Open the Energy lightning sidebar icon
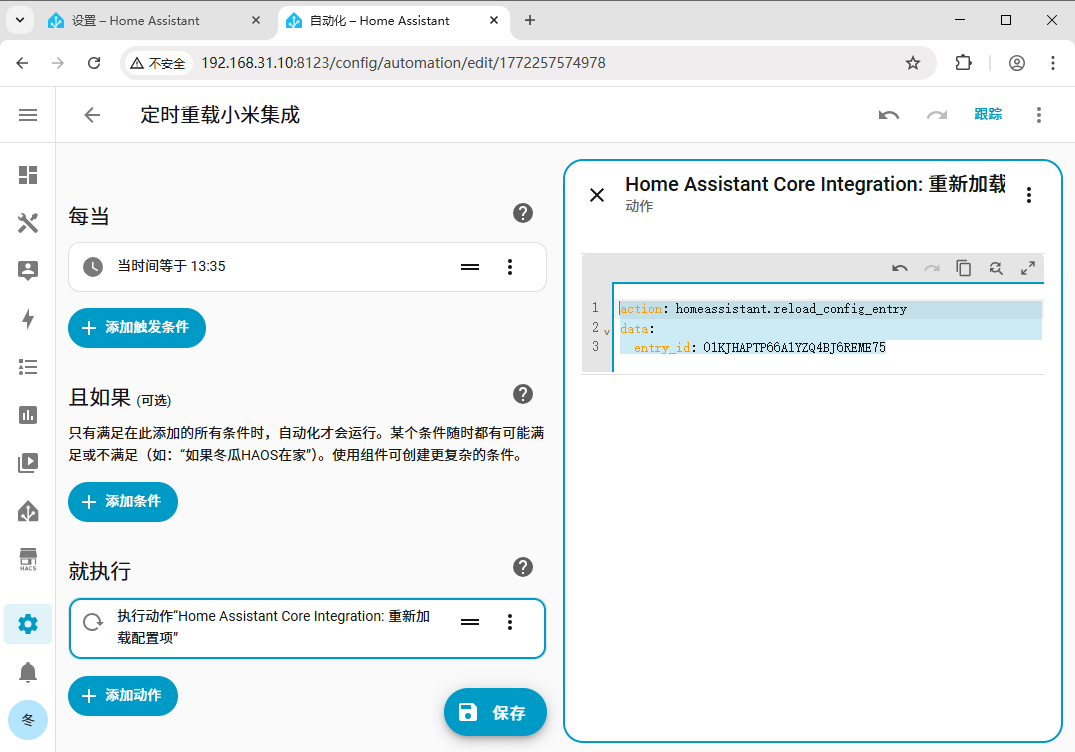This screenshot has height=752, width=1075. (28, 319)
